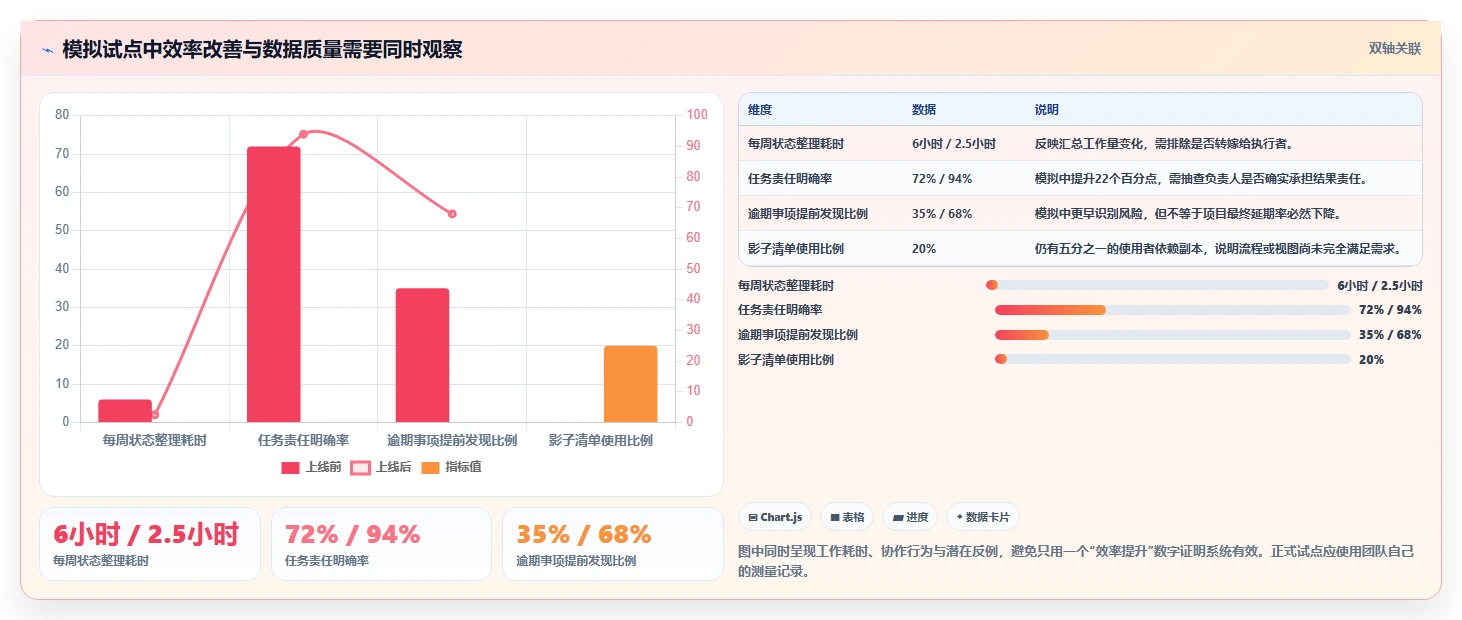This screenshot has height=620, width=1462.
Task: Click the 维度 table column header
Action: (x=760, y=110)
